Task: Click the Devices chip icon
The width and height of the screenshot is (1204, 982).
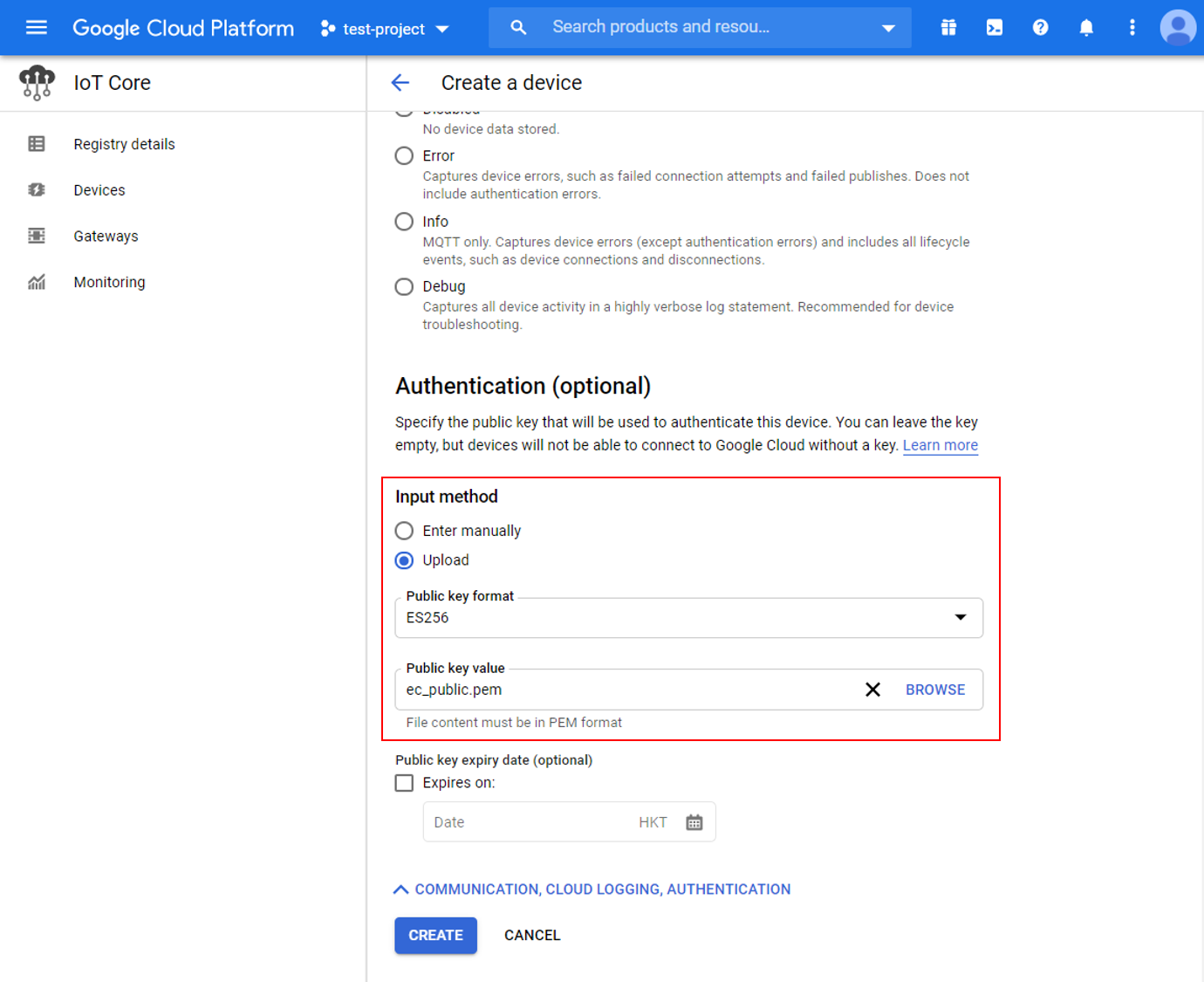Action: pyautogui.click(x=37, y=190)
